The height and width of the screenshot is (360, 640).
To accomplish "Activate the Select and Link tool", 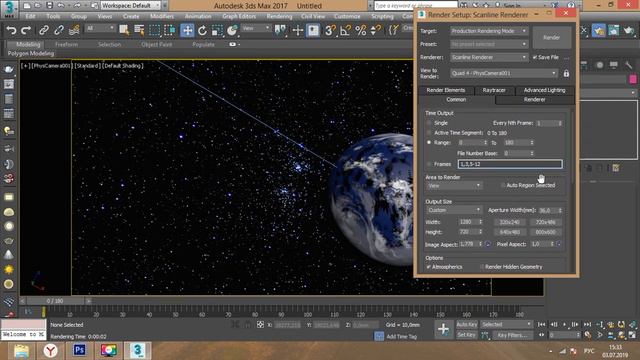I will (x=44, y=30).
